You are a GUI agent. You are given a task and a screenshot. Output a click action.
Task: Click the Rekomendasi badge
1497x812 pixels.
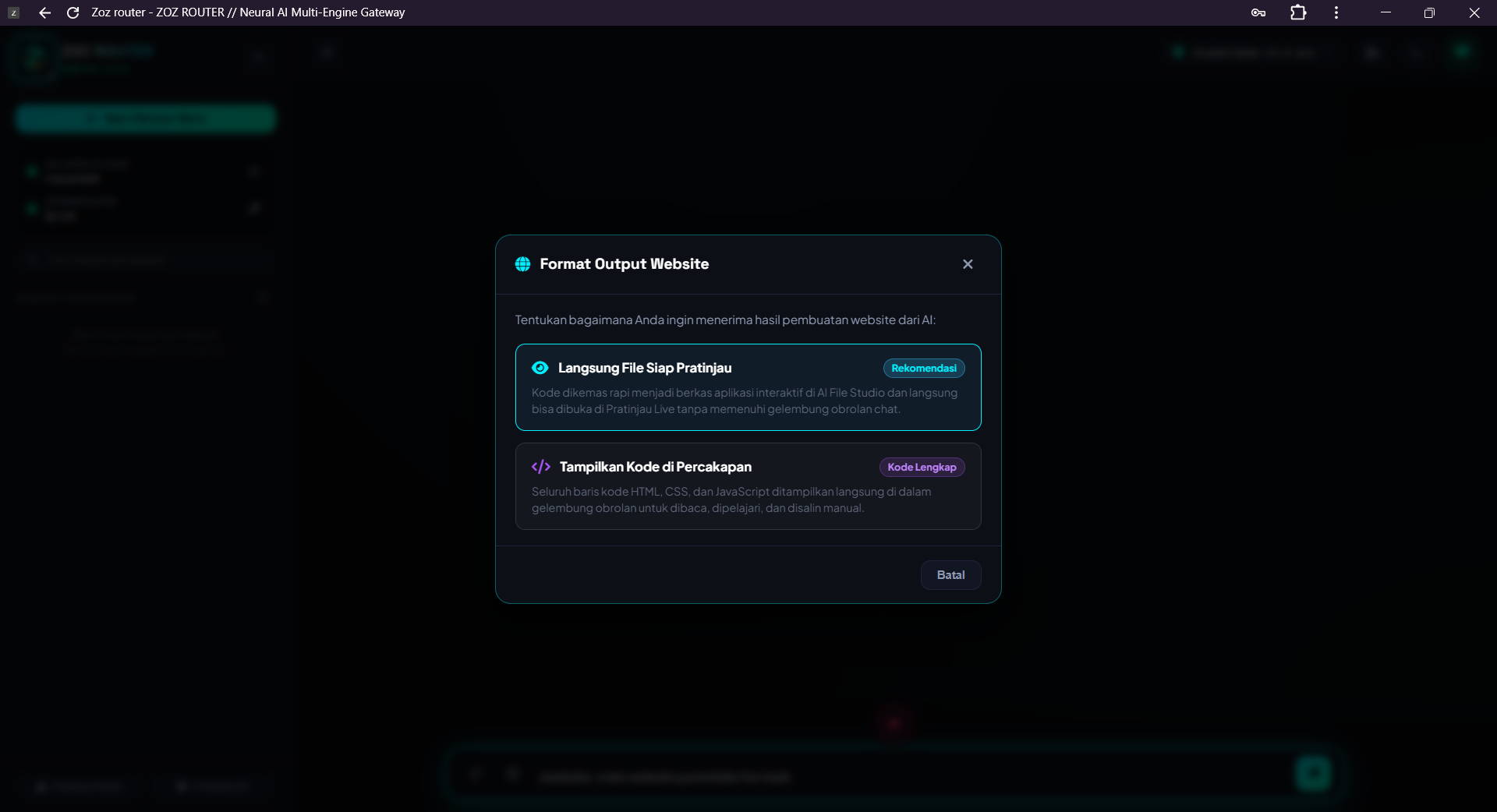pyautogui.click(x=924, y=368)
